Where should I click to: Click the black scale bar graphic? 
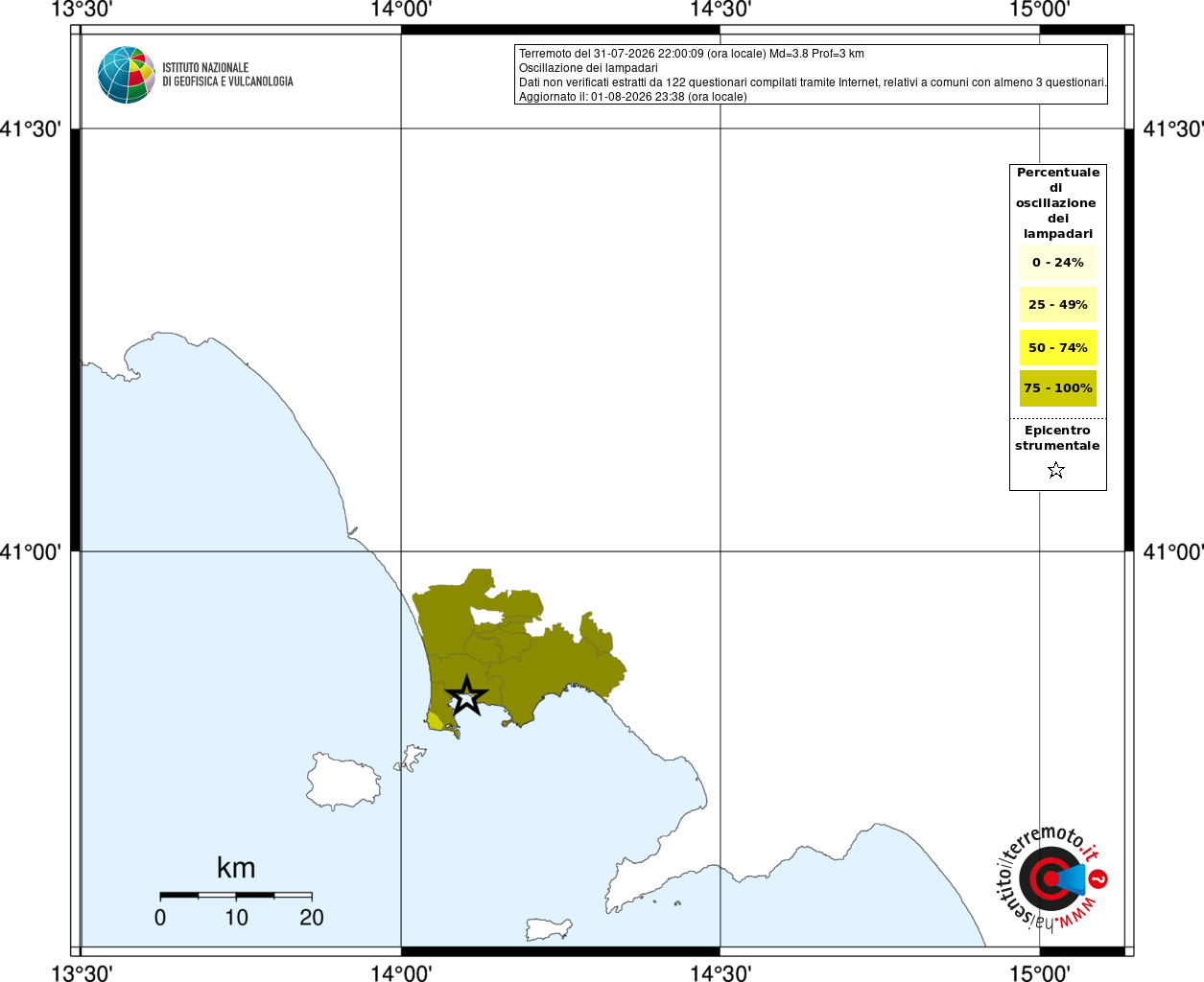click(x=236, y=895)
